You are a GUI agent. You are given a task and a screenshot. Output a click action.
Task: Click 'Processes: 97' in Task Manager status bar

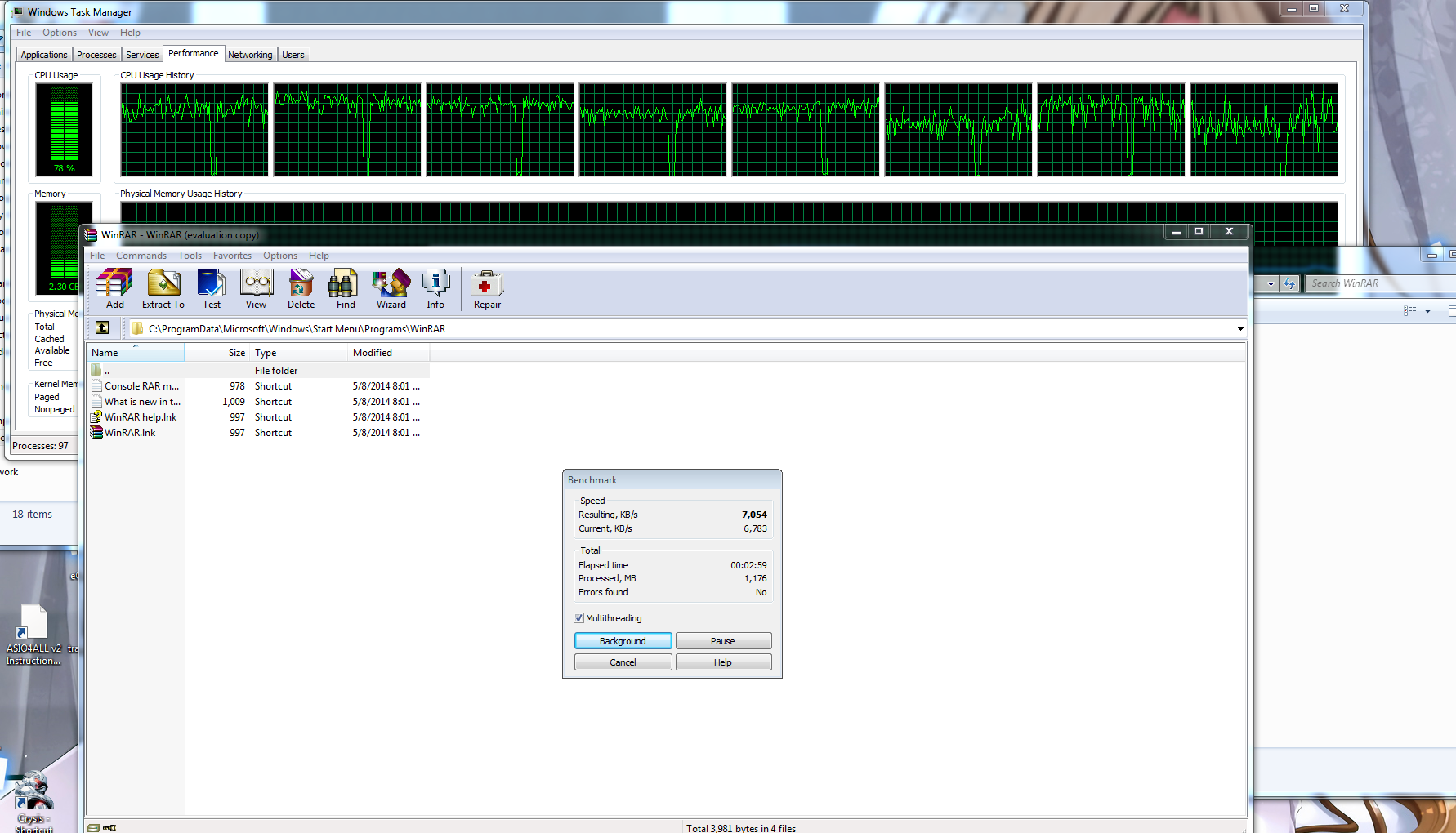[40, 446]
